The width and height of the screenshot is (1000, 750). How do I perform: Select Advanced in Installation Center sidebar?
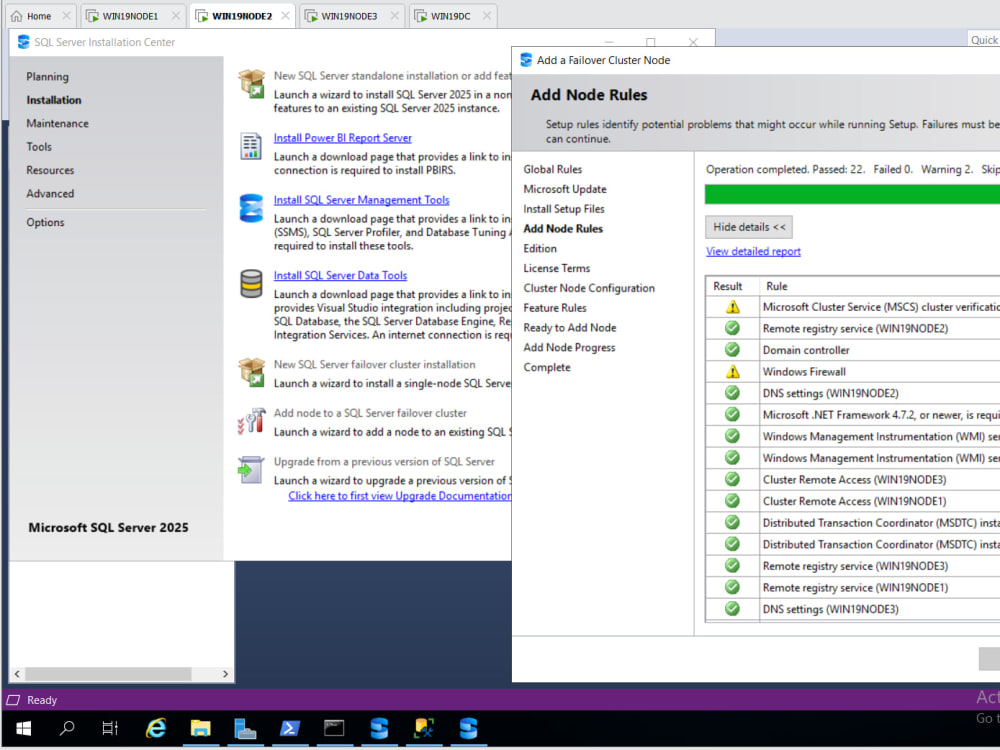click(50, 193)
